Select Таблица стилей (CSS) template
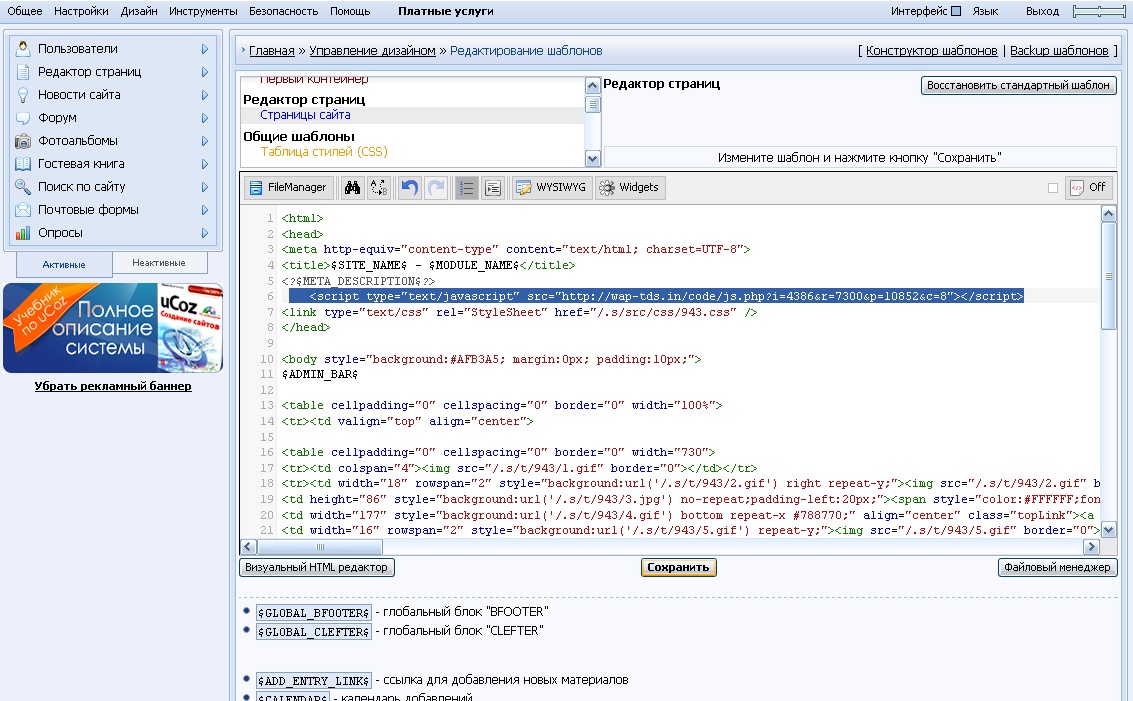This screenshot has height=701, width=1133. [x=324, y=152]
